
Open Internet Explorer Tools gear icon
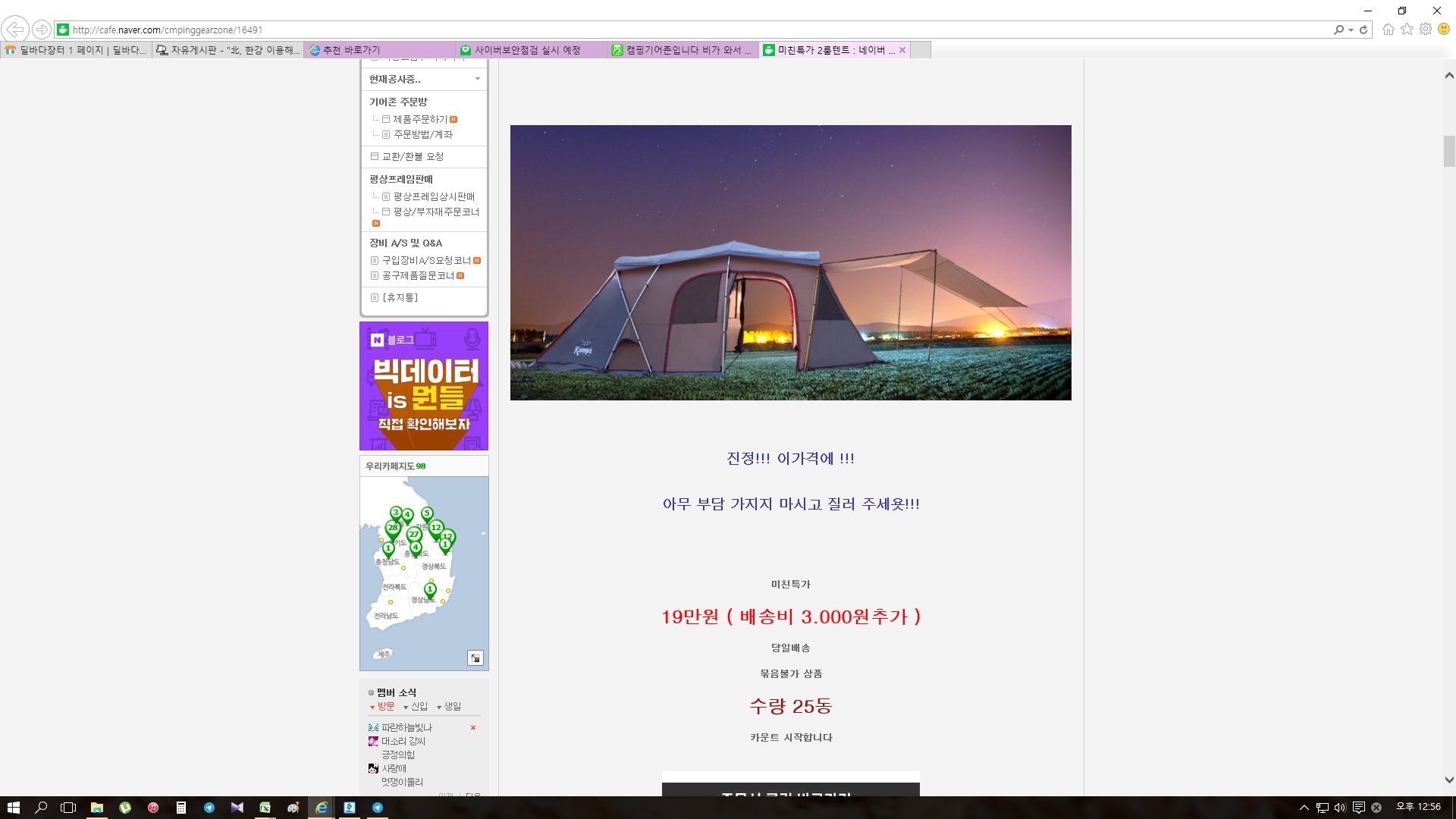1426,30
